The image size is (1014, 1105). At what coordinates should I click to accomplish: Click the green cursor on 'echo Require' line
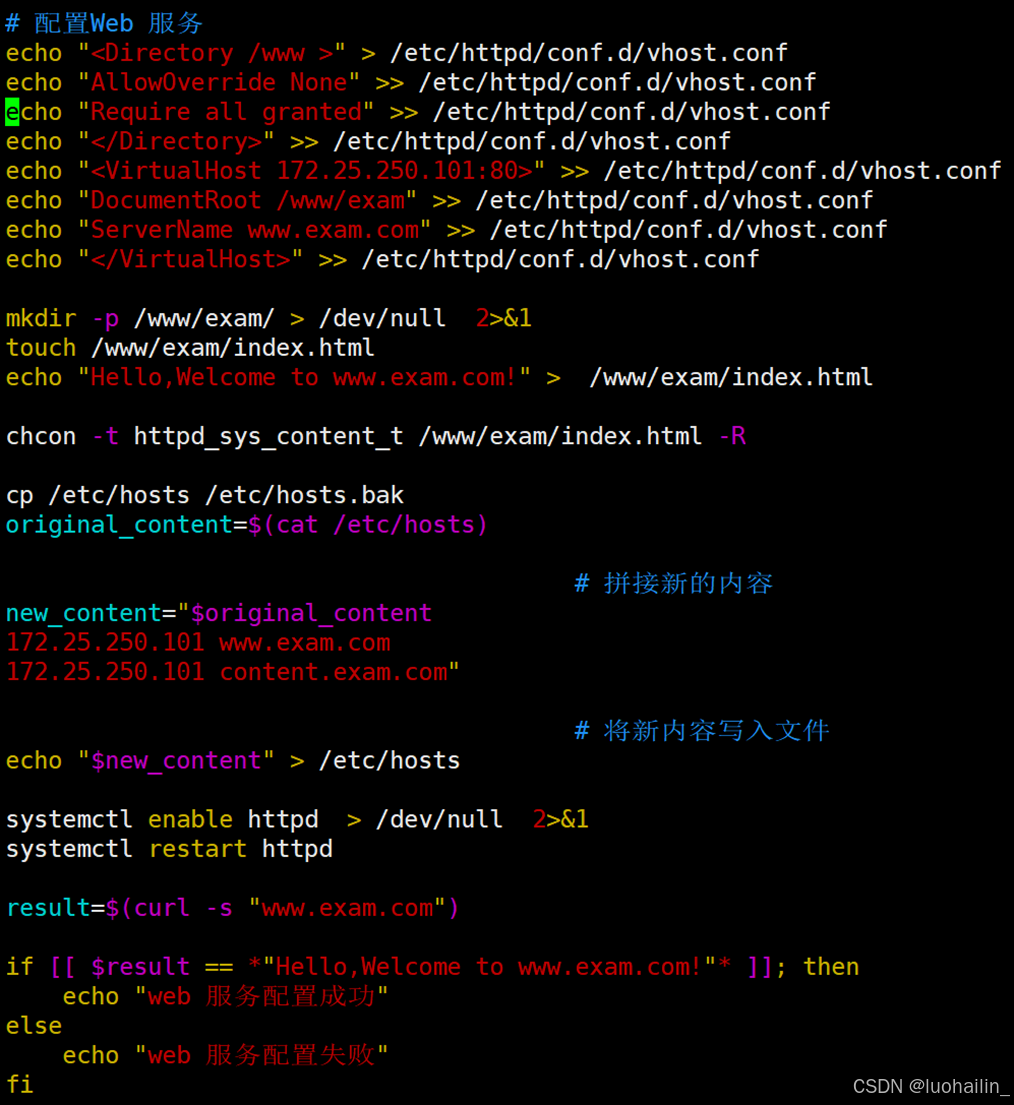pyautogui.click(x=12, y=112)
